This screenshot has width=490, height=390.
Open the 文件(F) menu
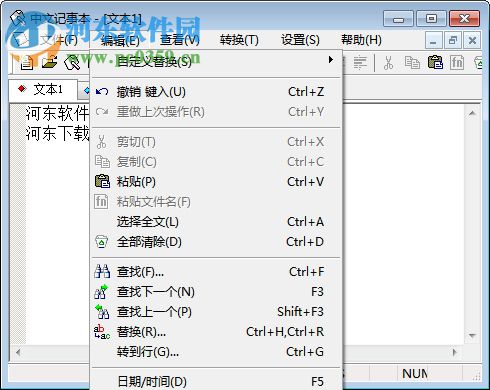pos(59,40)
